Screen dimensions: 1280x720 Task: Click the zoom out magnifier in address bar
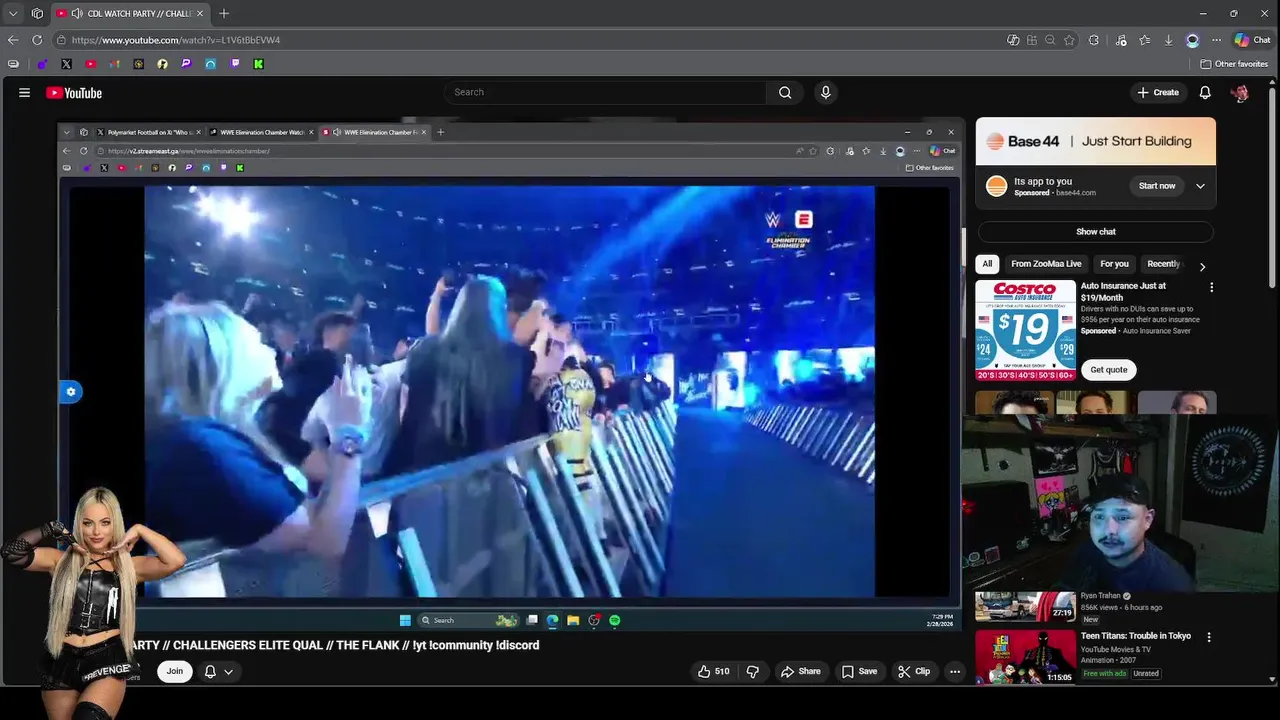pyautogui.click(x=1050, y=40)
